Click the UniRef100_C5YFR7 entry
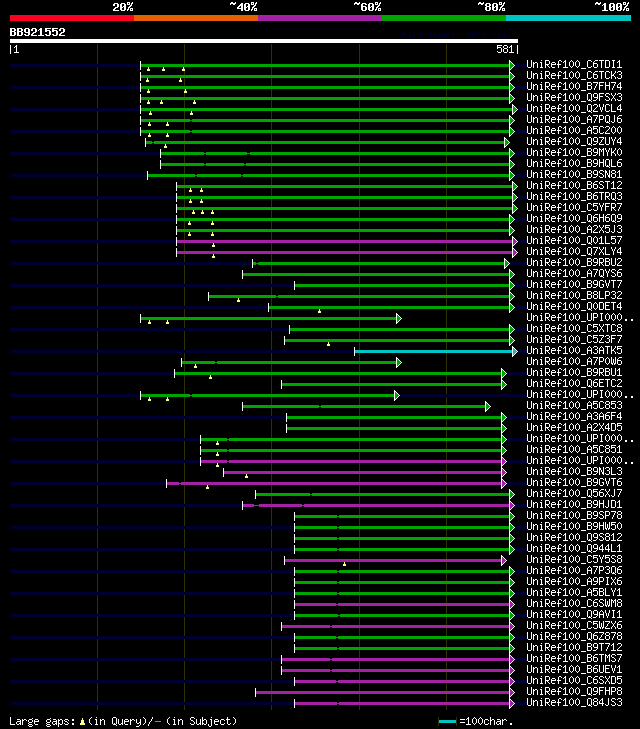This screenshot has width=640, height=729. [574, 207]
